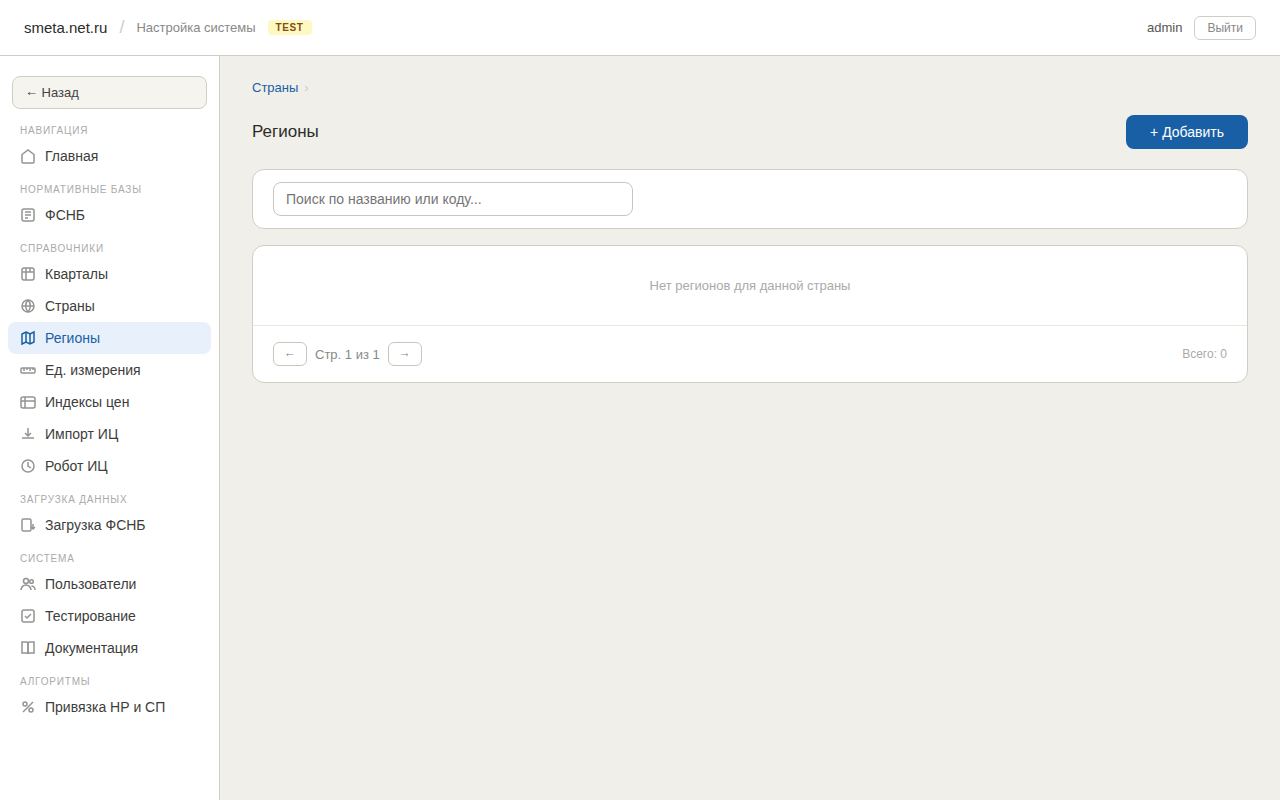Select Загрузка ФСНБ in the sidebar
The width and height of the screenshot is (1280, 800).
click(x=95, y=525)
